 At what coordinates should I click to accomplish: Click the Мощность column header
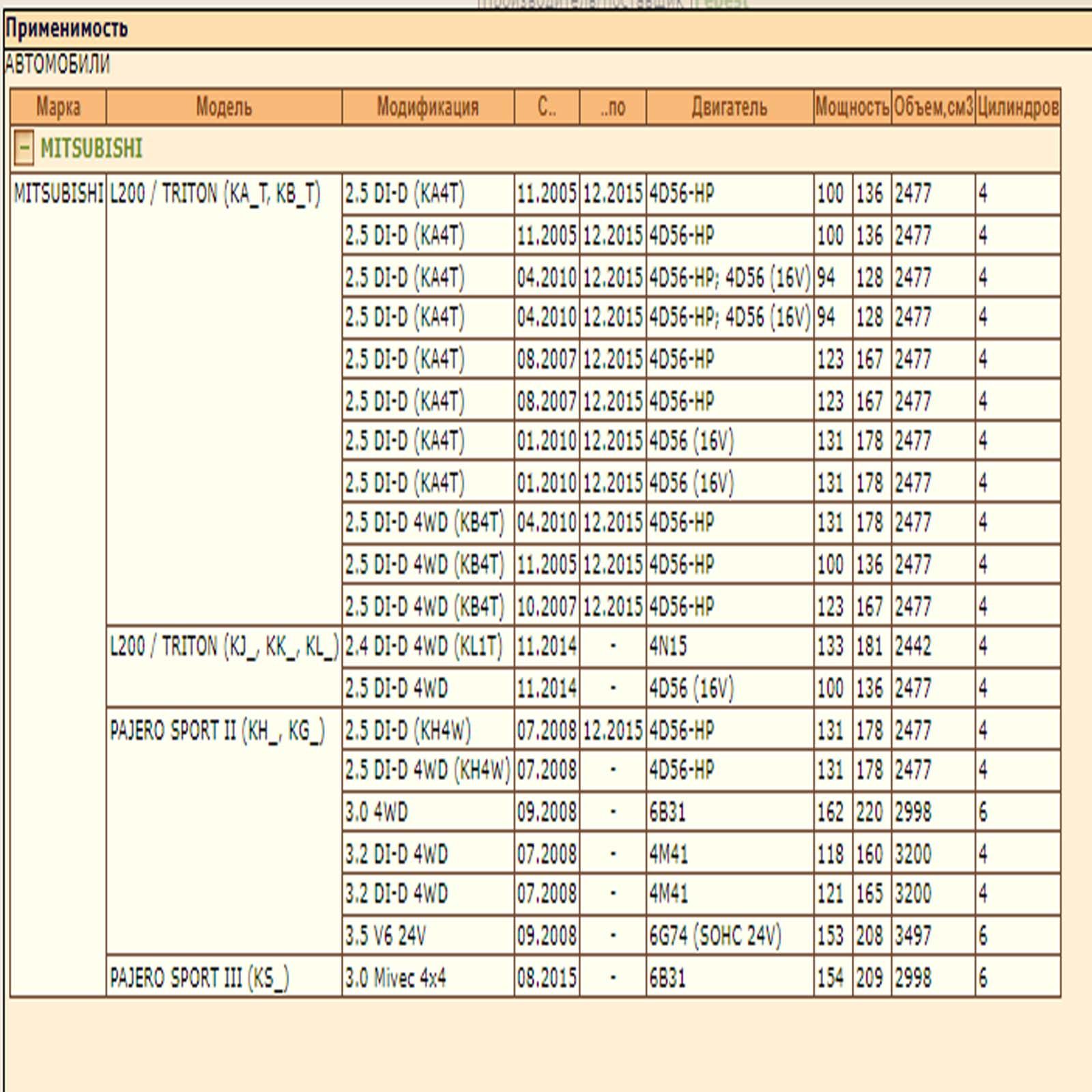[x=852, y=107]
